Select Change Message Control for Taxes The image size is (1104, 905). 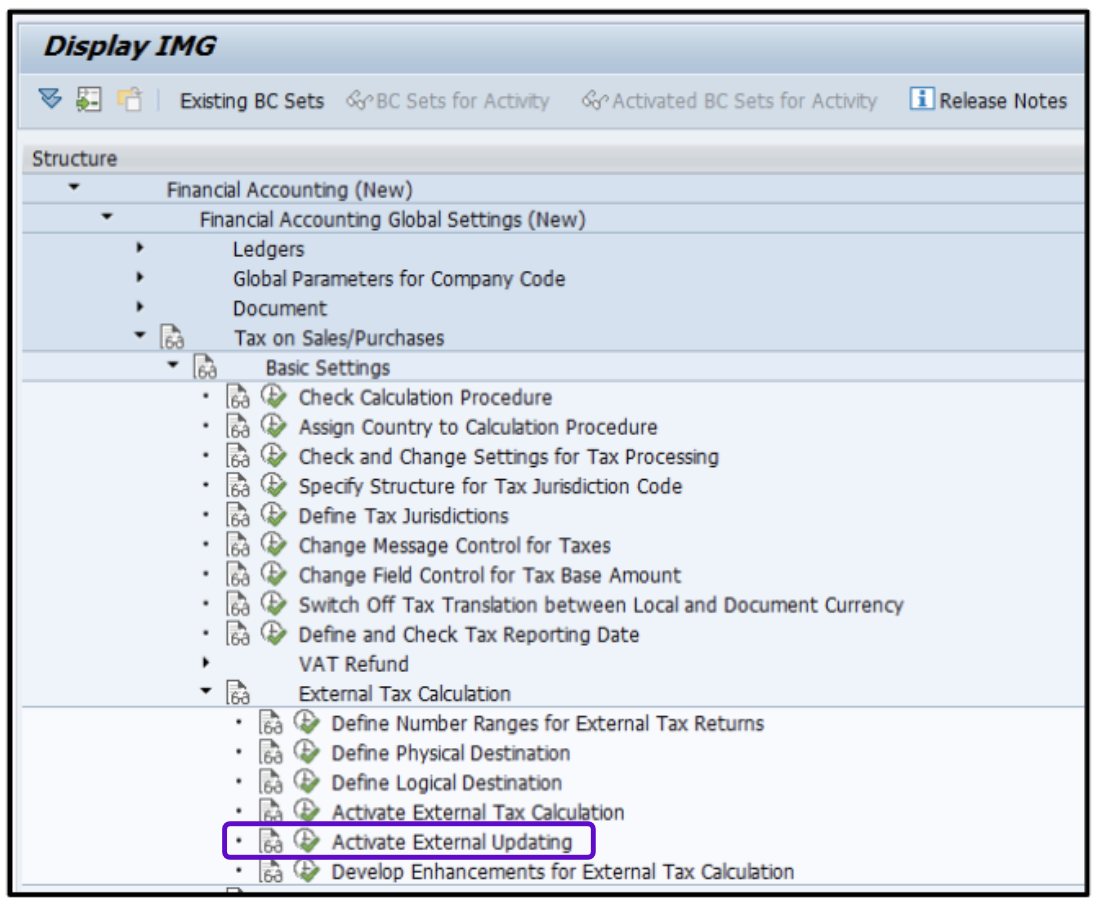click(x=454, y=545)
